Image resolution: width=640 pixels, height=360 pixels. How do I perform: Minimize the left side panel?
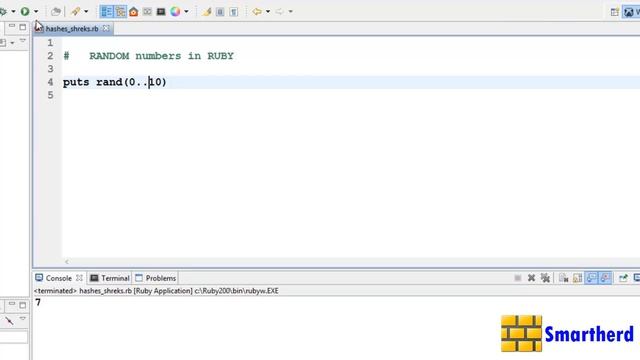tap(11, 27)
